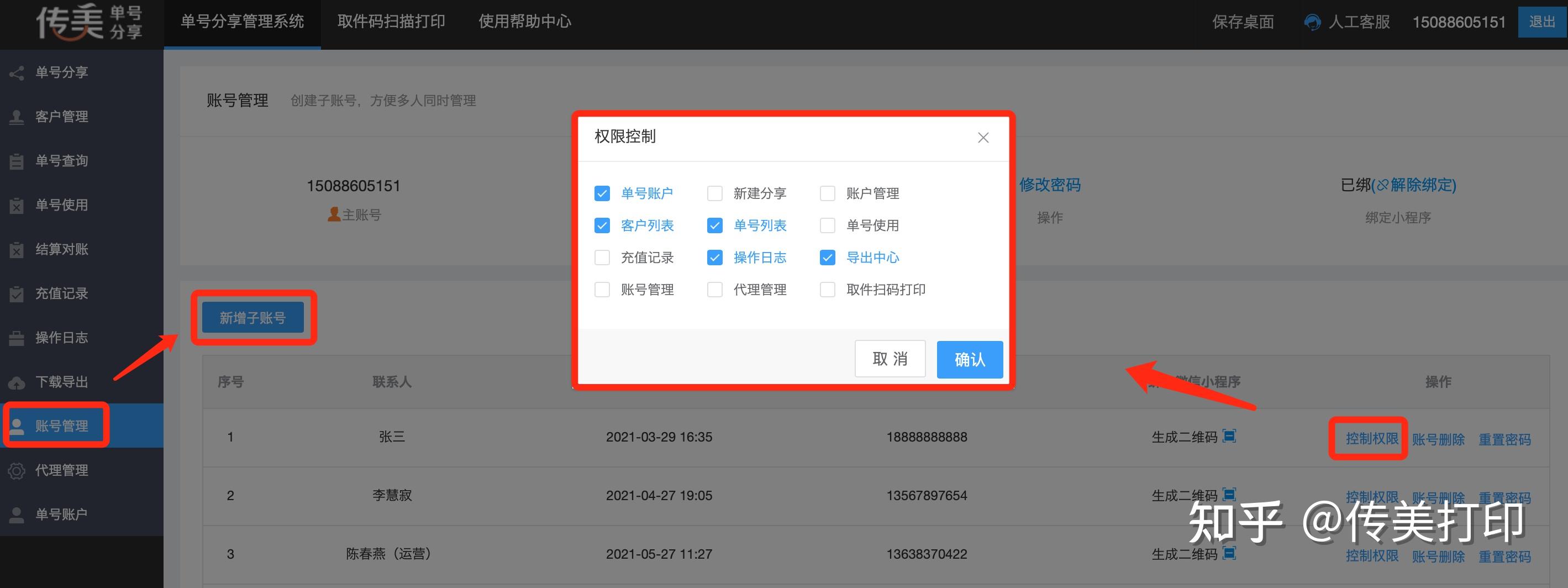Click 账号删除 for 陈春燕

tap(1438, 556)
